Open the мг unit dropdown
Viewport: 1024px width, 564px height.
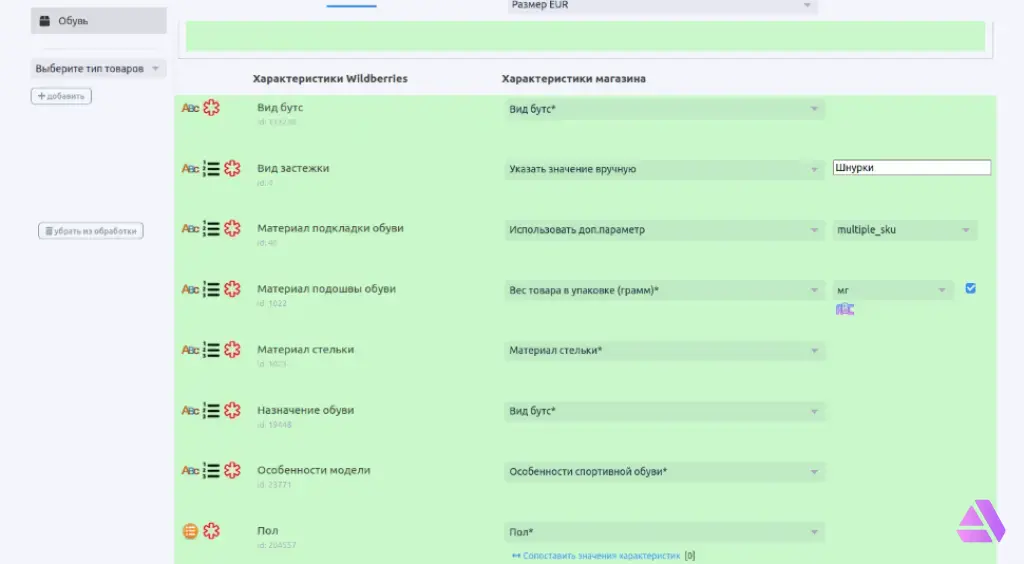893,290
